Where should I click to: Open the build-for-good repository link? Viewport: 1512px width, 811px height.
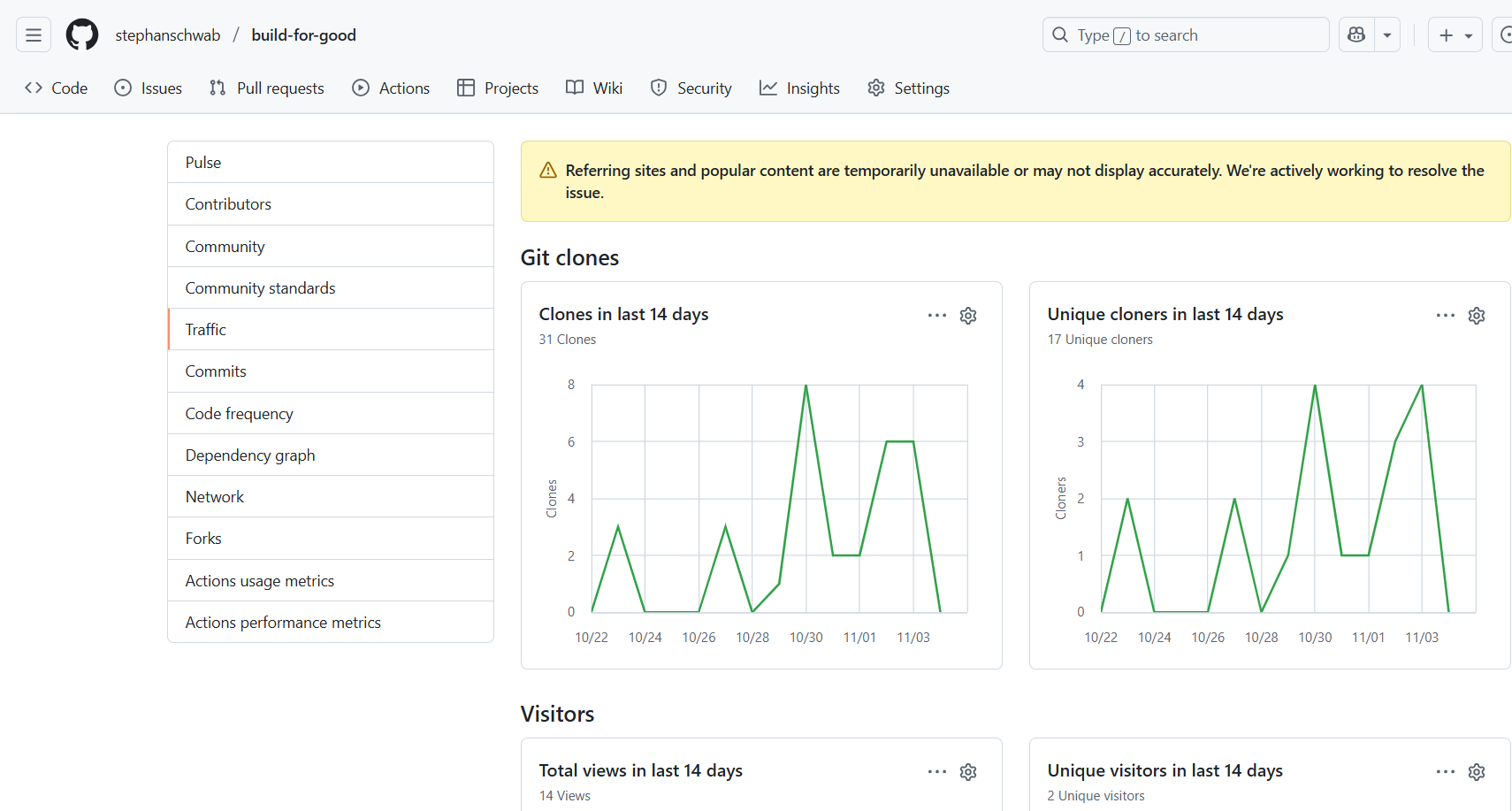click(x=303, y=35)
